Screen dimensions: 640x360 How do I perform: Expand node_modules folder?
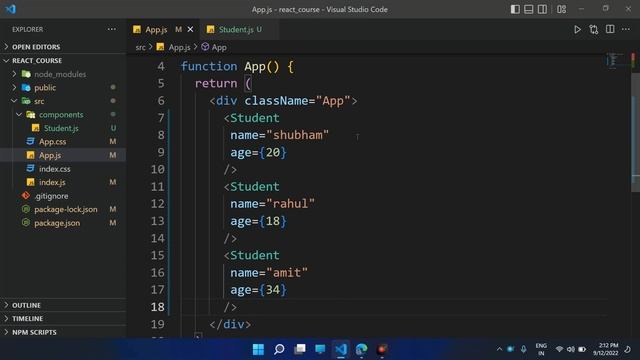pyautogui.click(x=60, y=74)
